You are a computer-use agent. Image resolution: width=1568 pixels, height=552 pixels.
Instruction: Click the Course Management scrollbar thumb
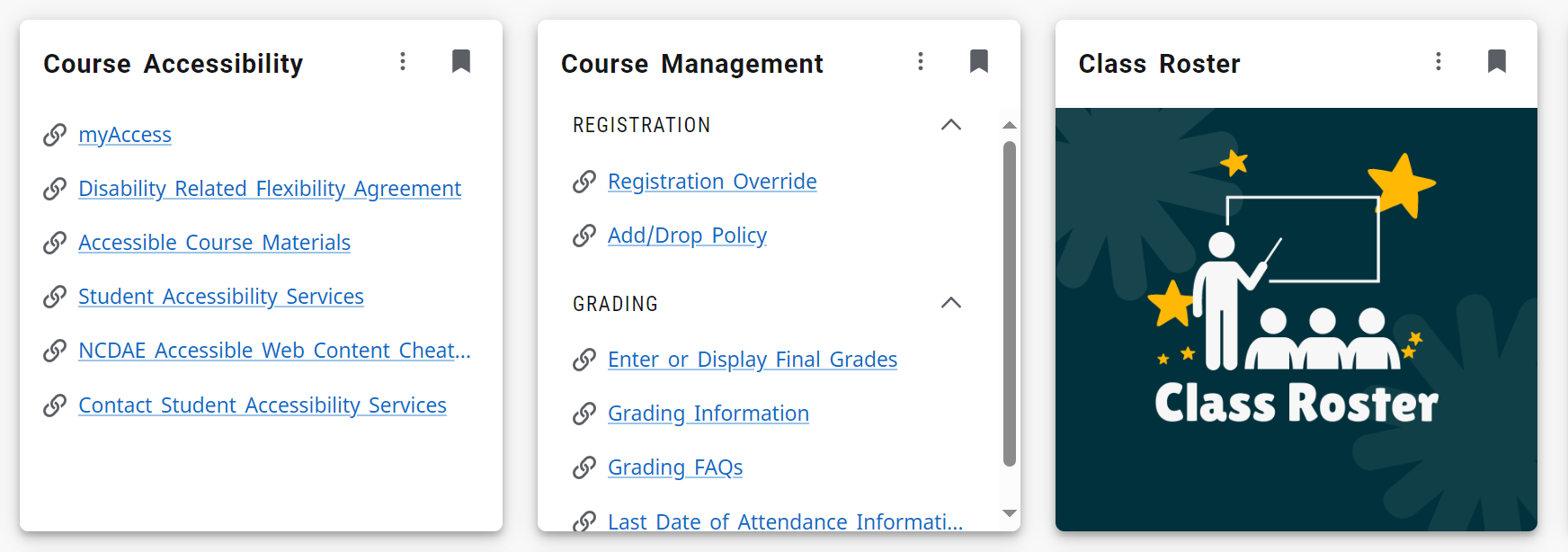click(1010, 304)
